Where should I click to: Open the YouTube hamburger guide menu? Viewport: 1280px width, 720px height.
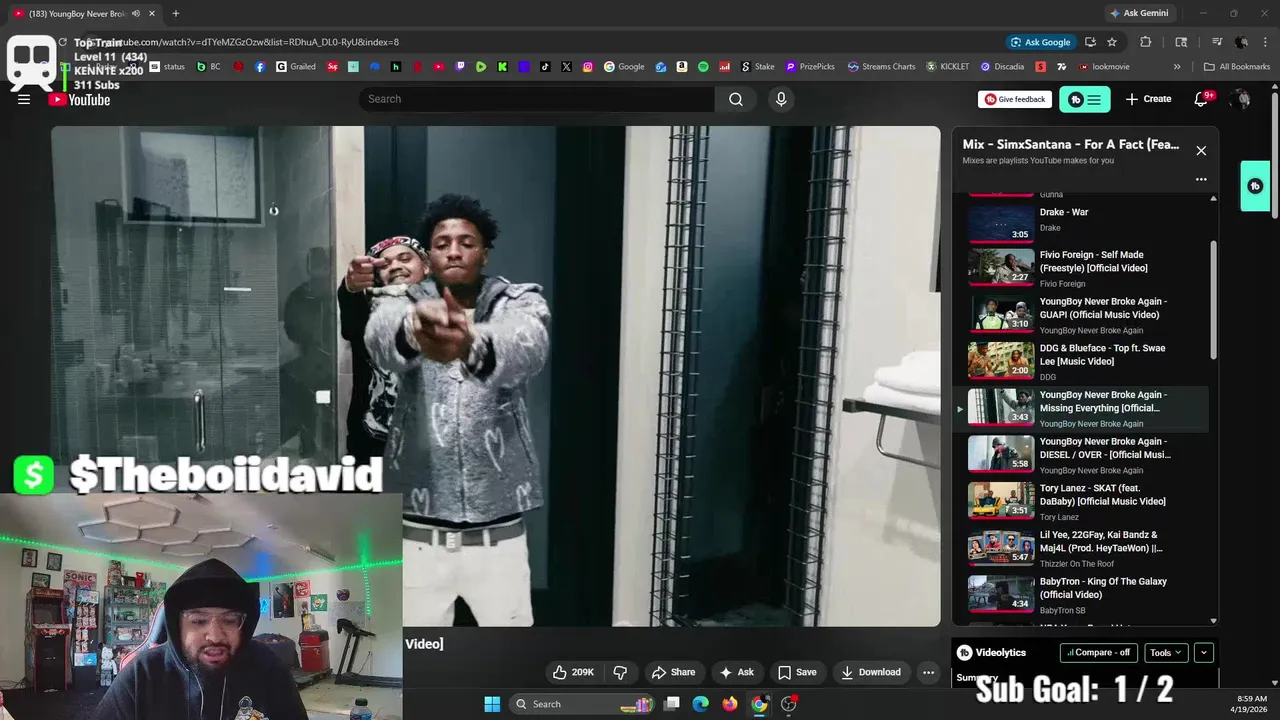(24, 99)
